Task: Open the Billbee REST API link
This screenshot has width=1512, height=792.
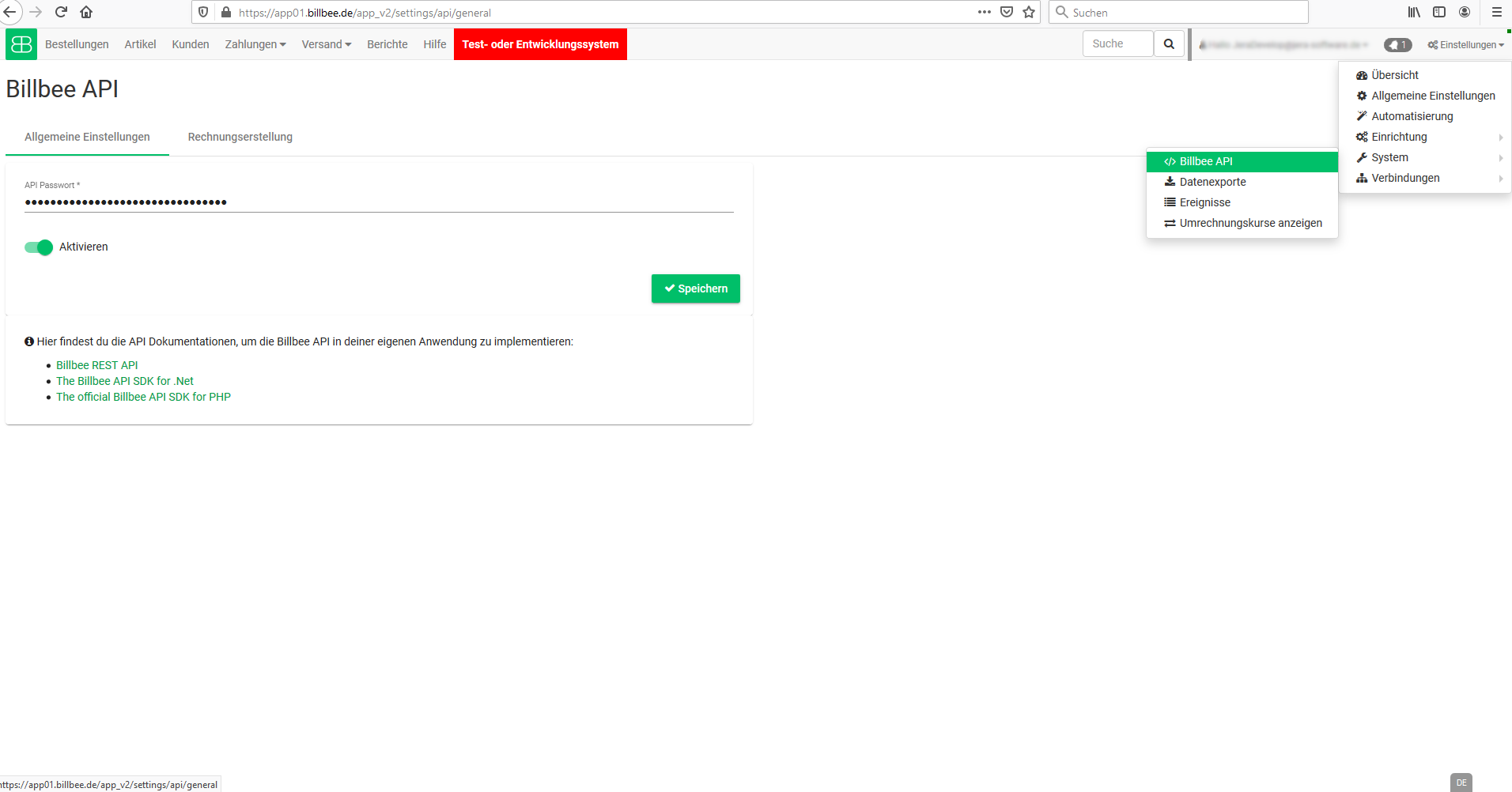Action: coord(96,365)
